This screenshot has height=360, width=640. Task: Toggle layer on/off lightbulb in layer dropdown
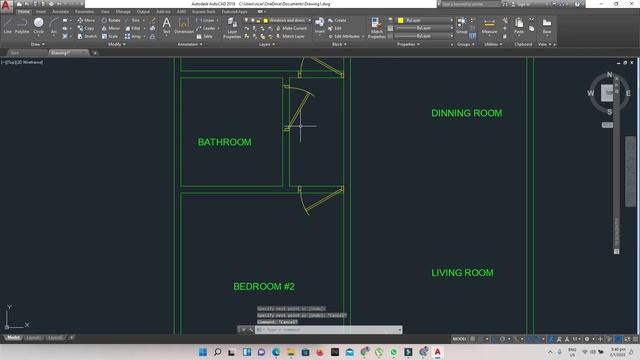(246, 20)
